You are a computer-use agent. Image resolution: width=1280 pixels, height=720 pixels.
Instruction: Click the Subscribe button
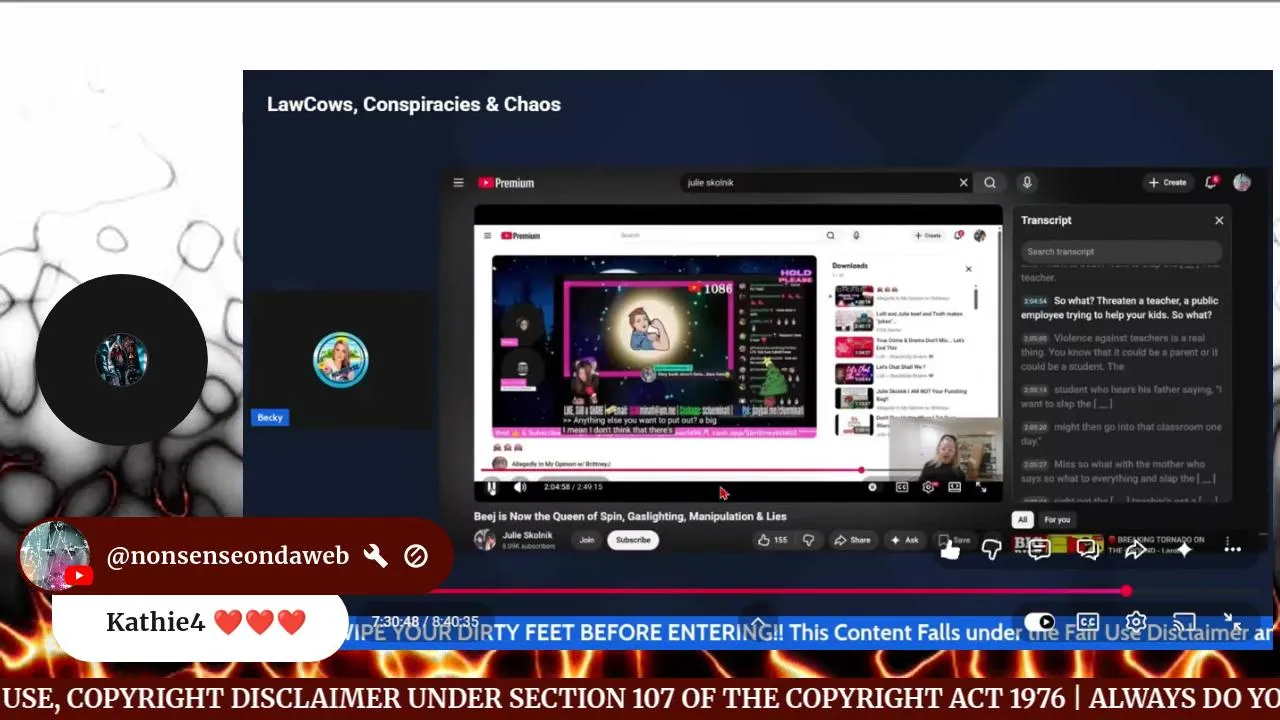point(633,540)
